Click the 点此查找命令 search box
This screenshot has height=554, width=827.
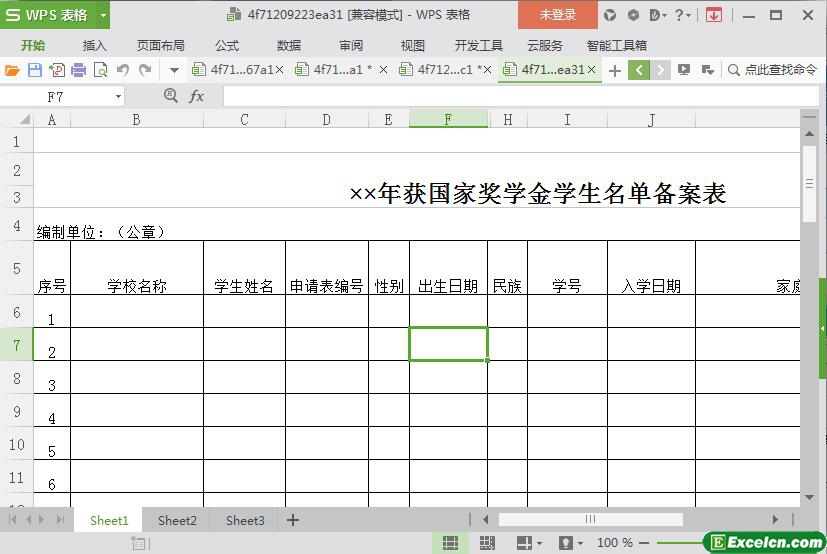click(772, 70)
